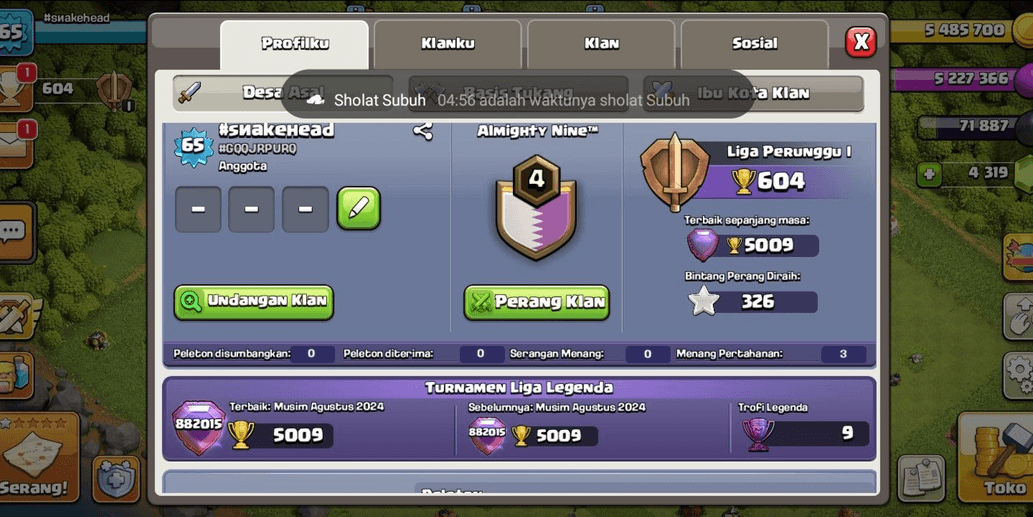Open the Toko shop button

(995, 458)
